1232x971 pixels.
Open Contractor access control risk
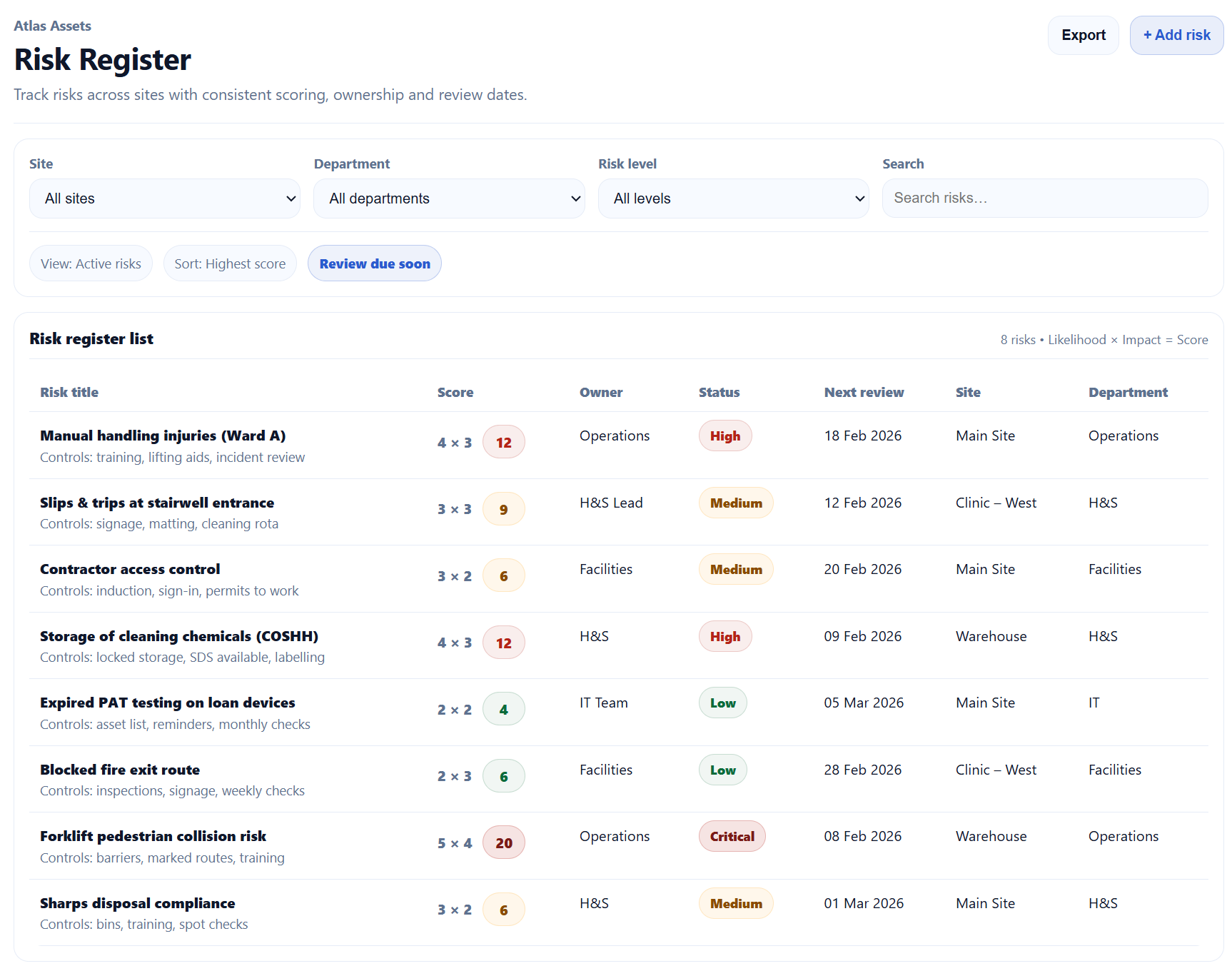point(130,569)
